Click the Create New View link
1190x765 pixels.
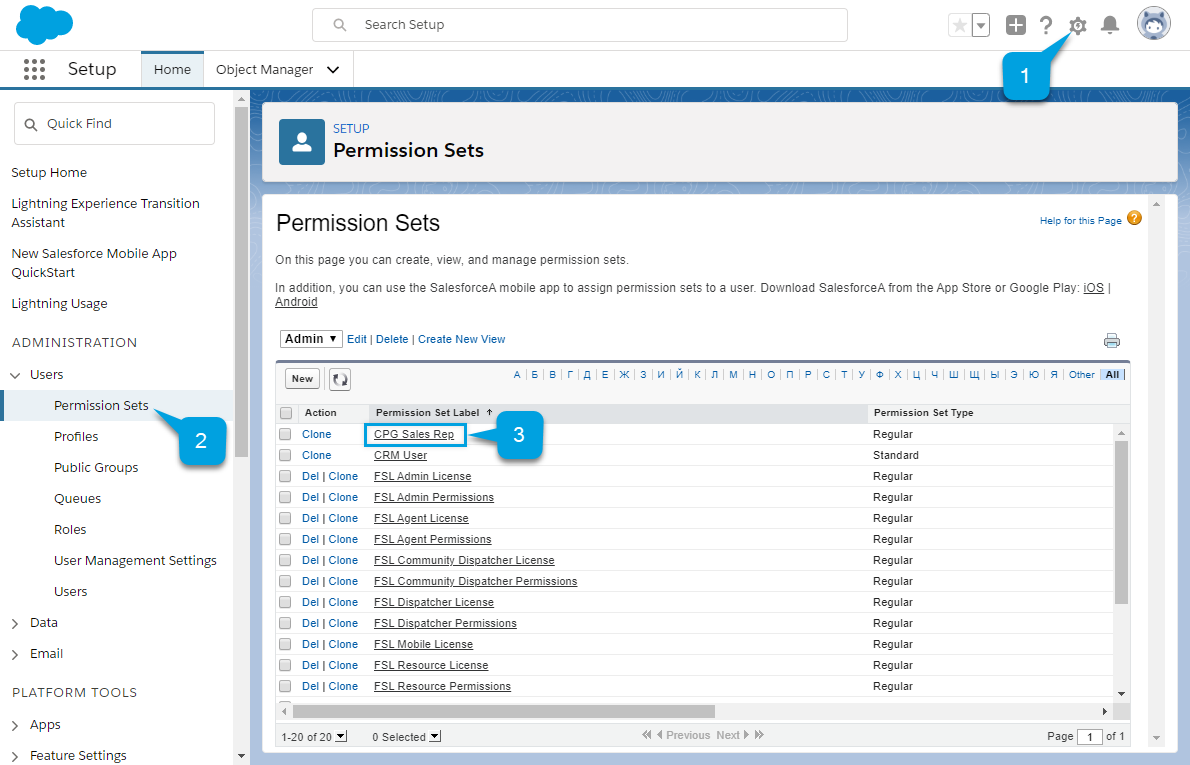461,338
